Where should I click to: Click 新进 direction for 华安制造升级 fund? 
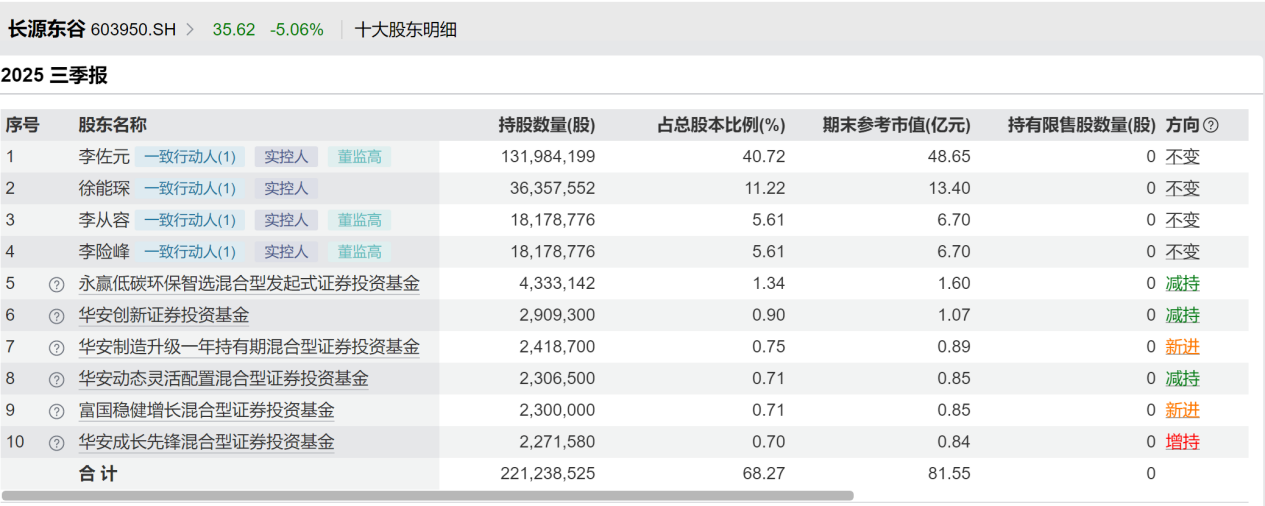[x=1182, y=348]
